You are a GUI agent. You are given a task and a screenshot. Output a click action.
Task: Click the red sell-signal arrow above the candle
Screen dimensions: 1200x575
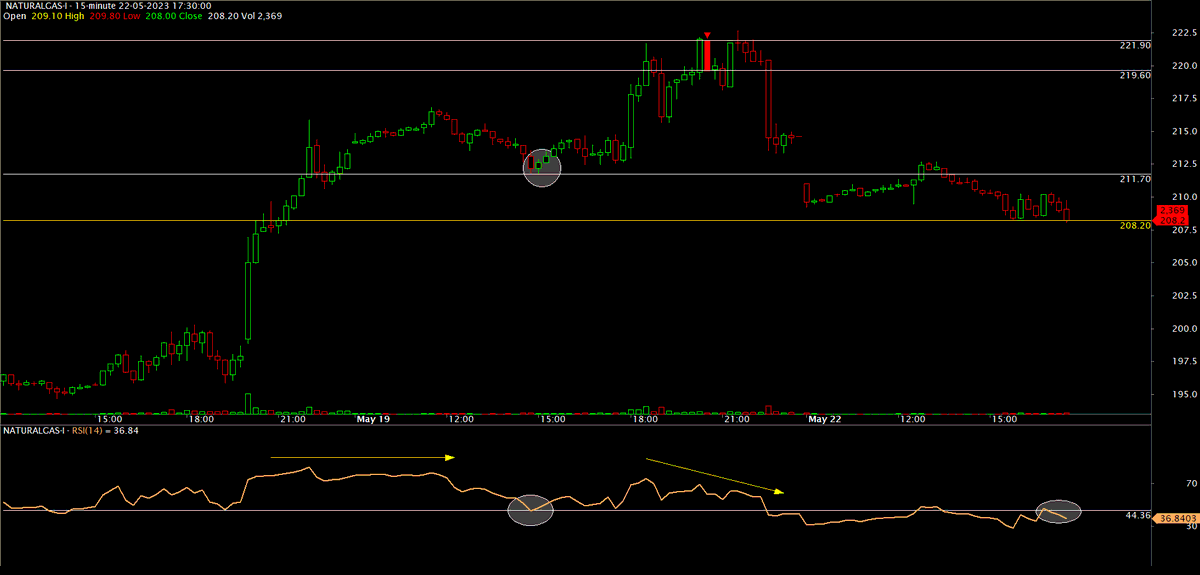coord(707,35)
